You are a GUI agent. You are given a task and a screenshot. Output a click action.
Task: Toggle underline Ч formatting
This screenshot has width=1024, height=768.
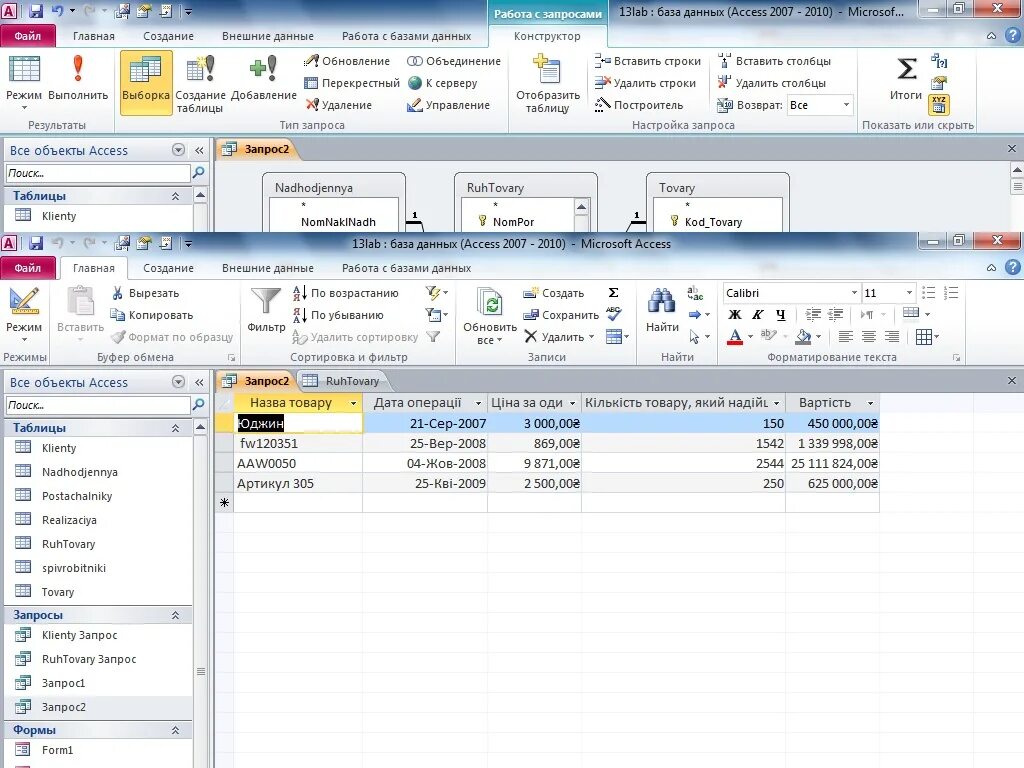tap(780, 315)
